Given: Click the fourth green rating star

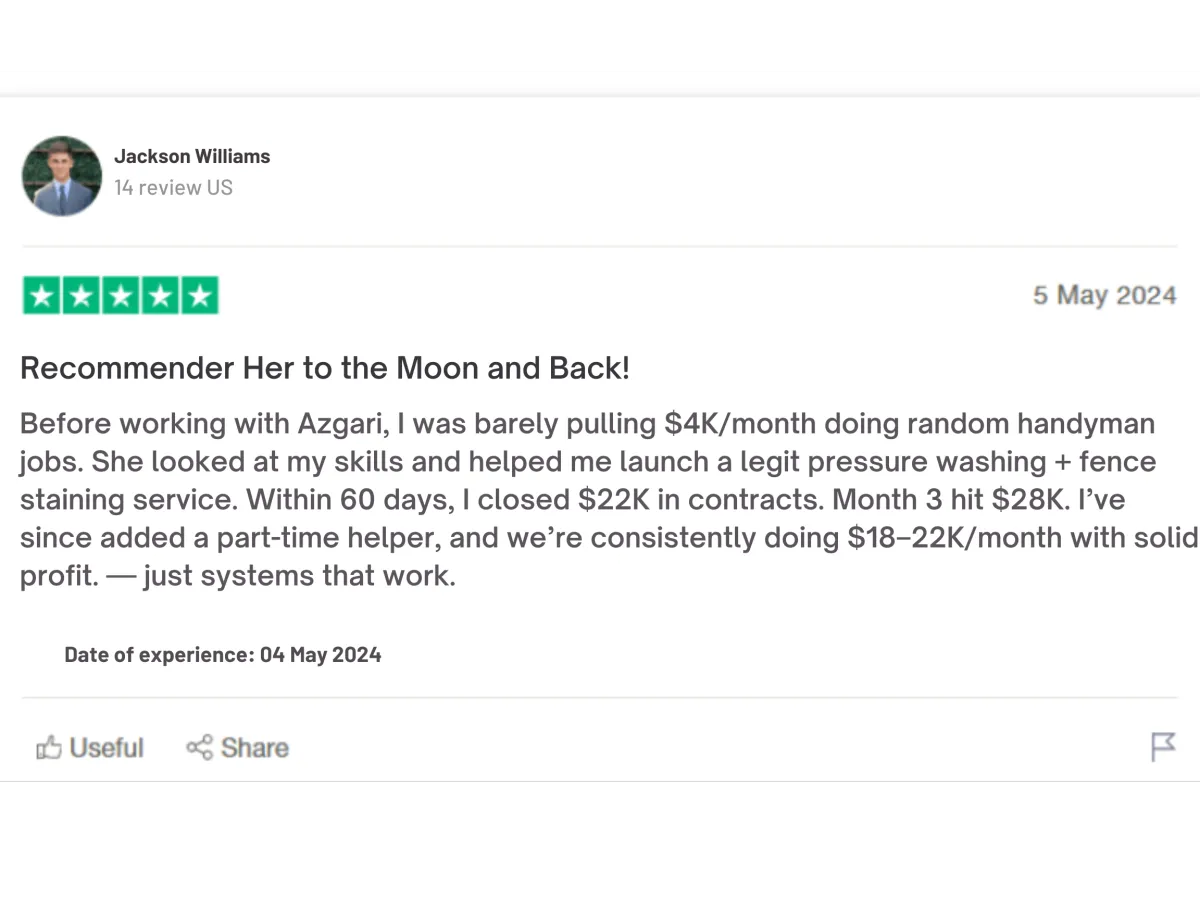Looking at the screenshot, I should (x=160, y=296).
